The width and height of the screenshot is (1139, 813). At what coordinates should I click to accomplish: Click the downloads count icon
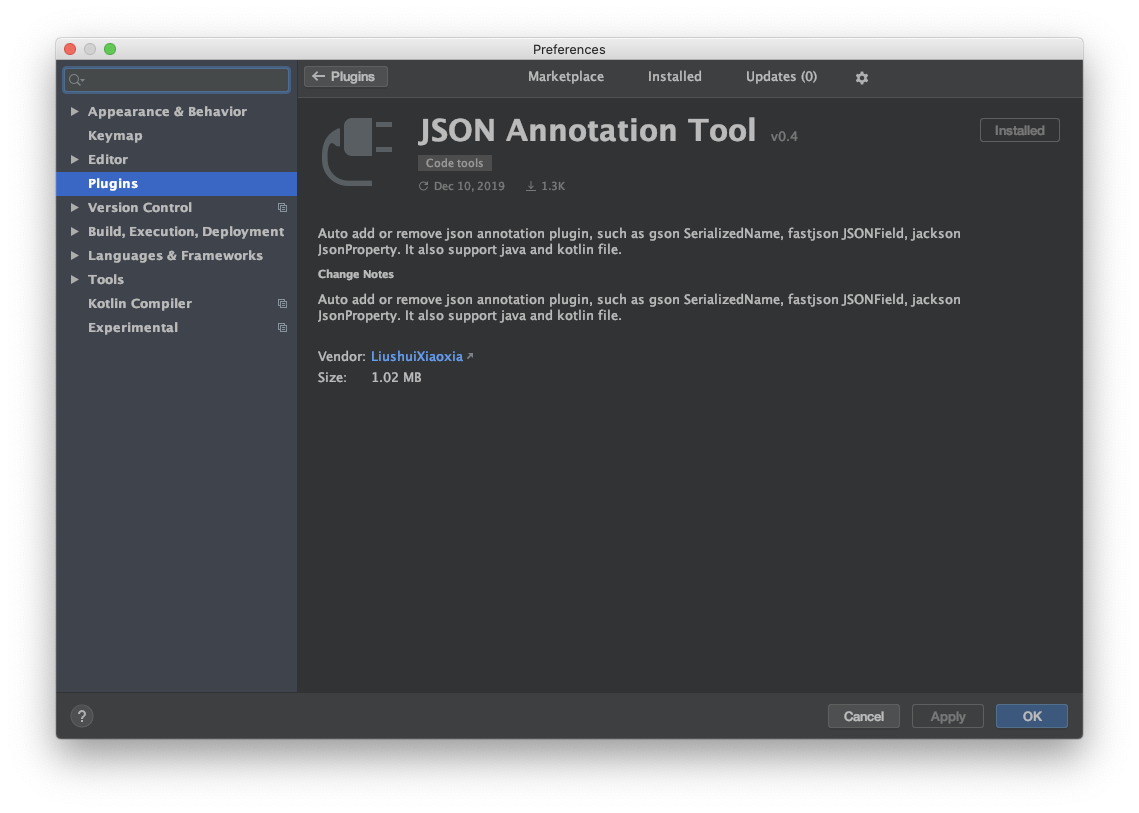pyautogui.click(x=531, y=186)
